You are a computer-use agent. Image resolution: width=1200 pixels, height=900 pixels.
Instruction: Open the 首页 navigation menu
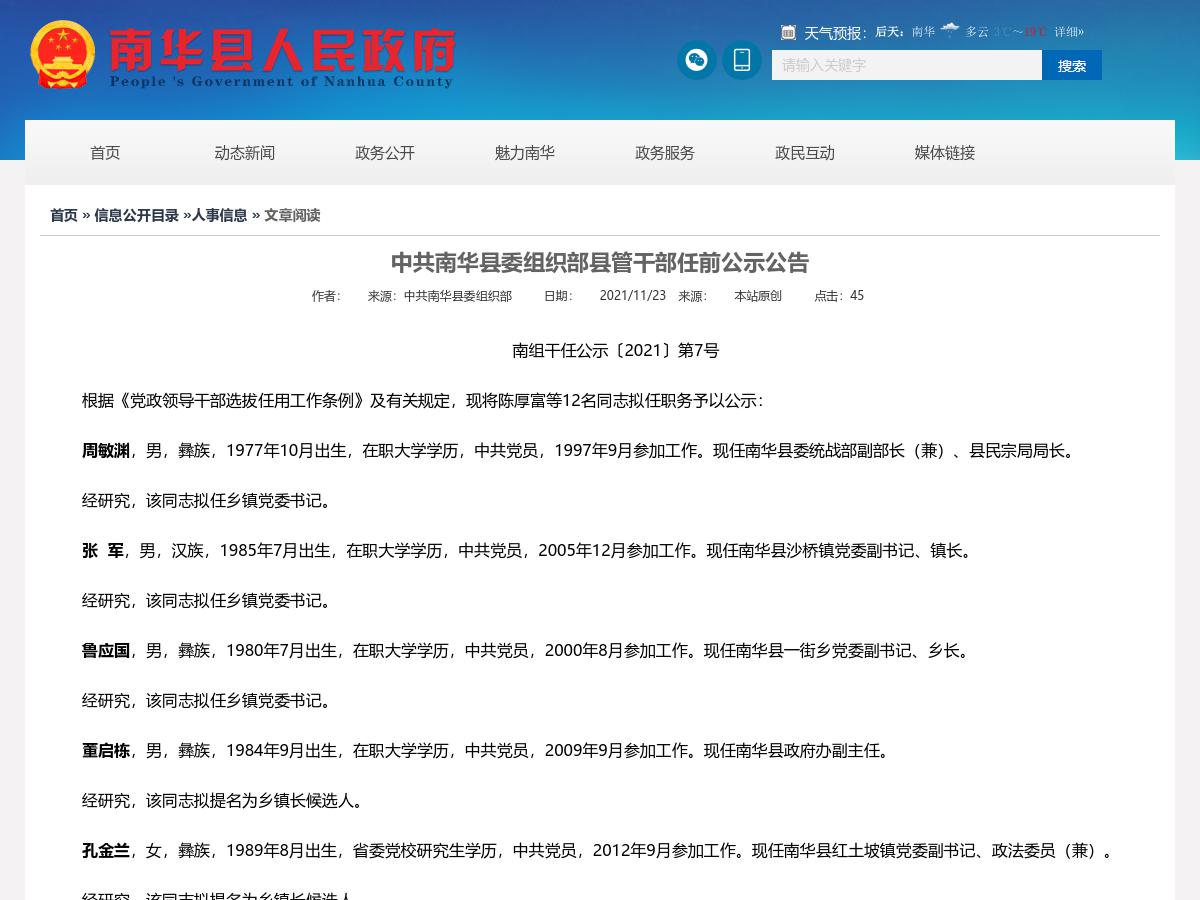point(105,153)
